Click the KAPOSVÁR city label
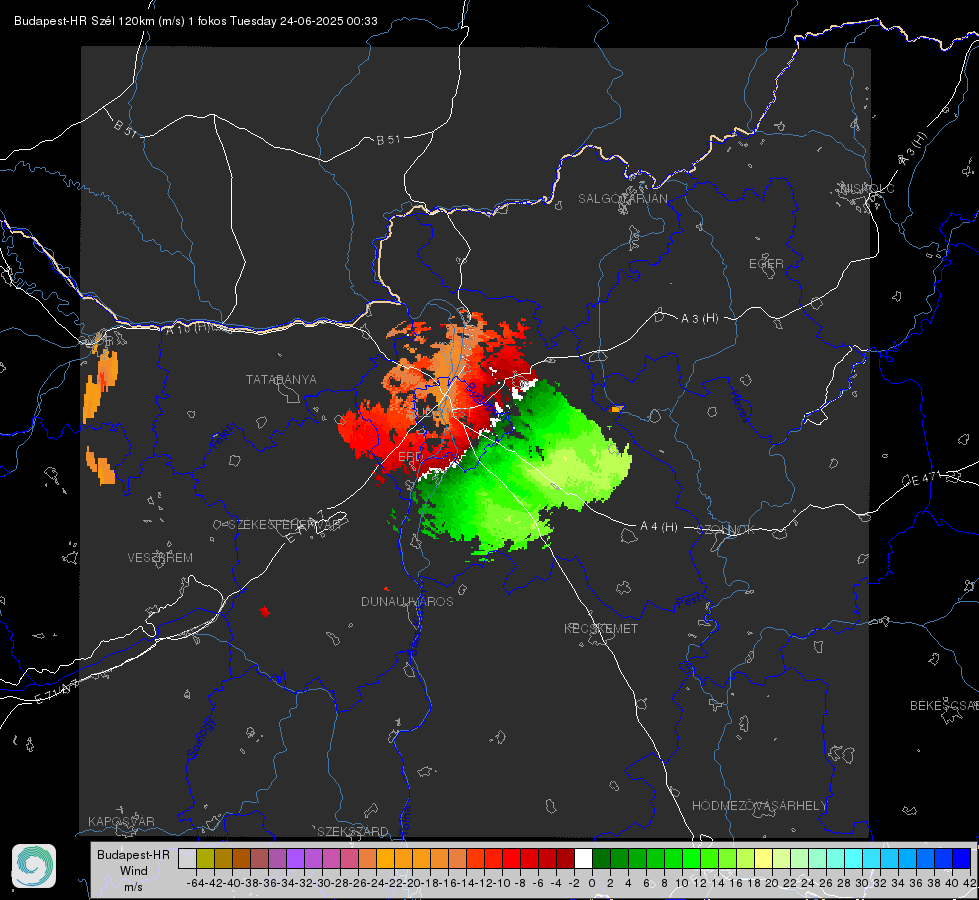The height and width of the screenshot is (900, 979). (121, 821)
